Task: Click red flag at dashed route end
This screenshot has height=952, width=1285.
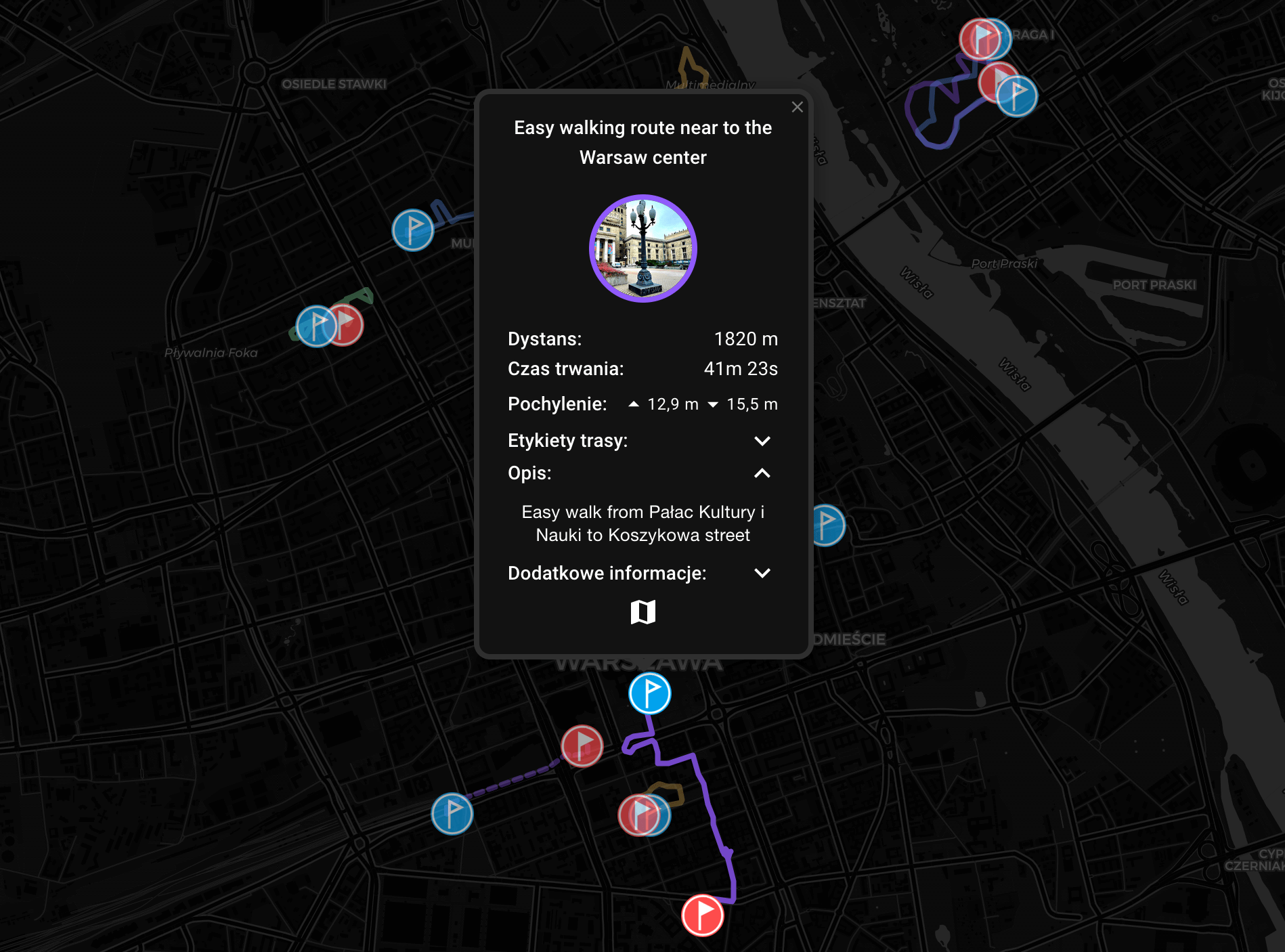Action: tap(582, 745)
